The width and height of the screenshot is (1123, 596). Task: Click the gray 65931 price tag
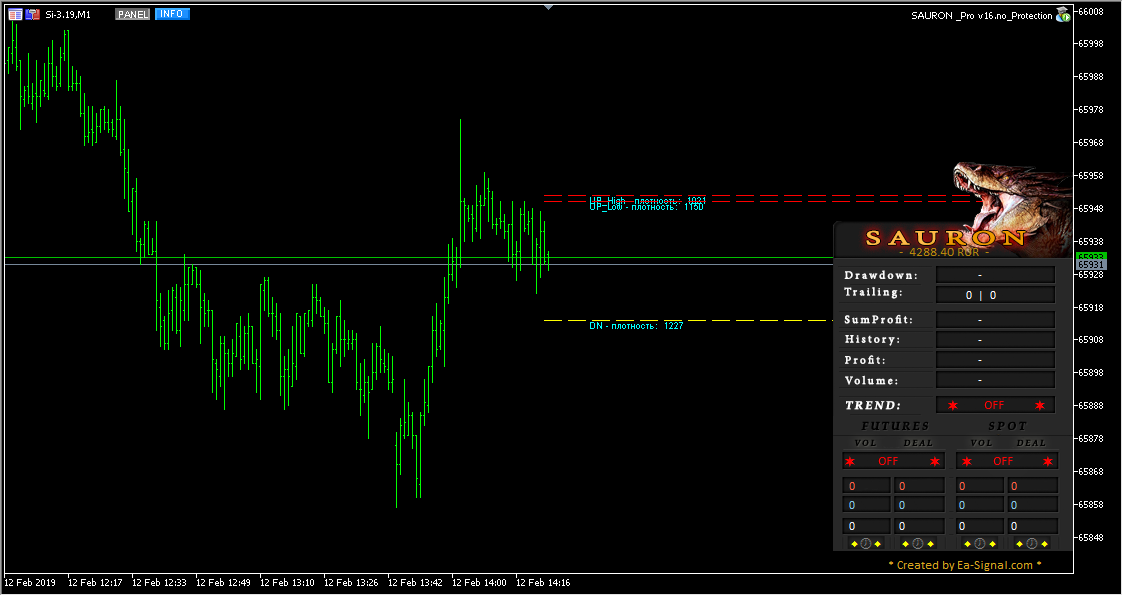[x=1092, y=265]
